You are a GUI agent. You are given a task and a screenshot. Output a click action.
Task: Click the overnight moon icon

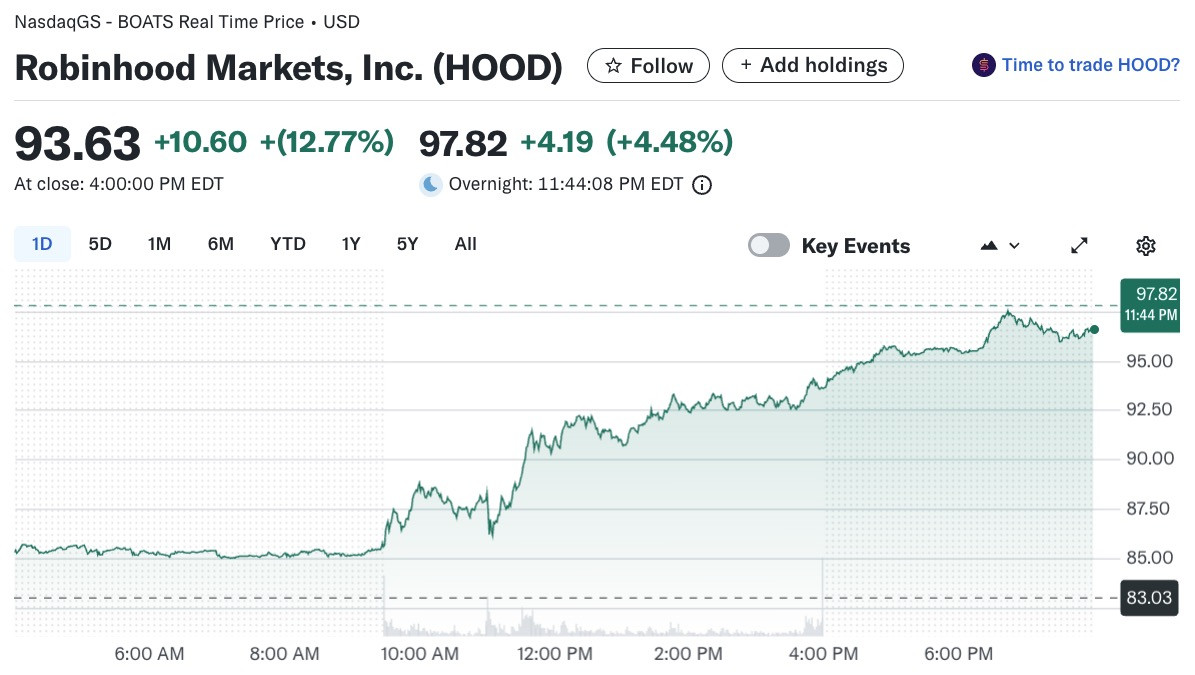431,184
